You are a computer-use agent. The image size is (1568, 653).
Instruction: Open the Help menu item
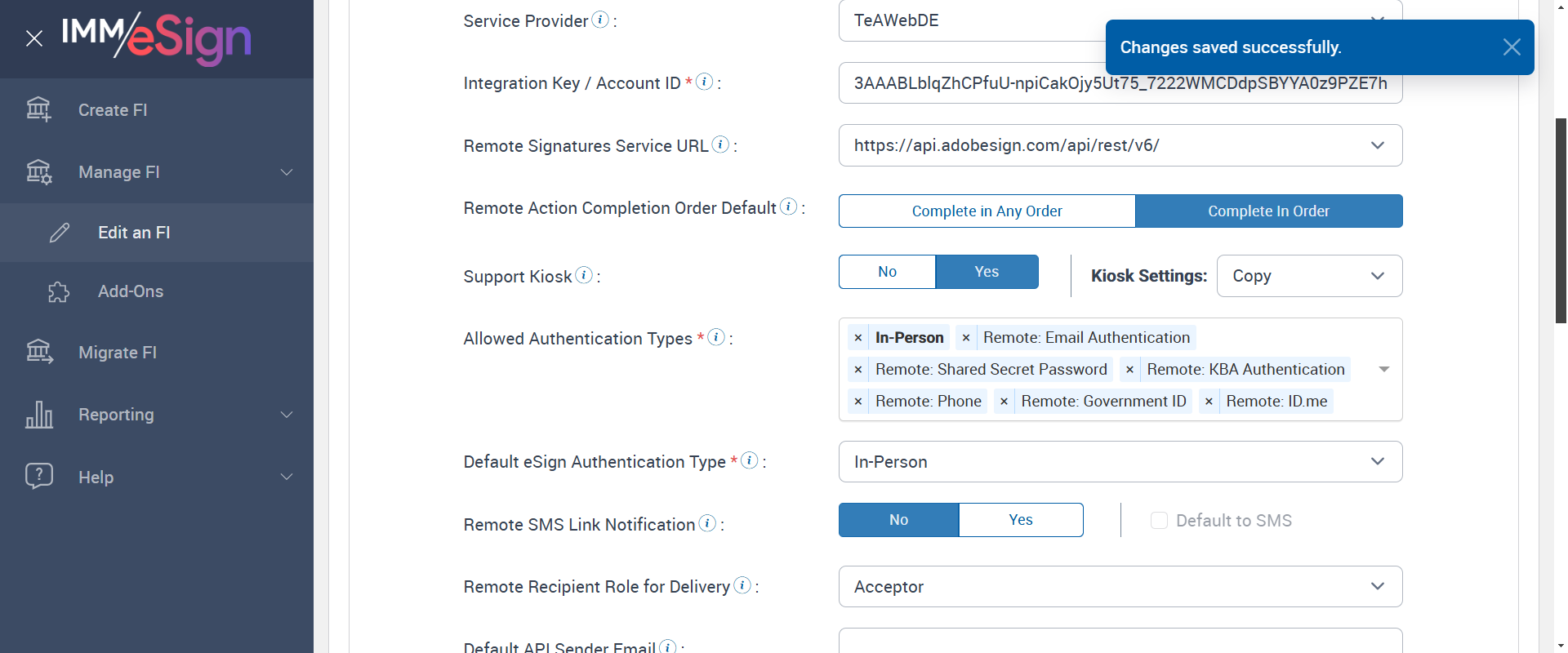coord(157,477)
